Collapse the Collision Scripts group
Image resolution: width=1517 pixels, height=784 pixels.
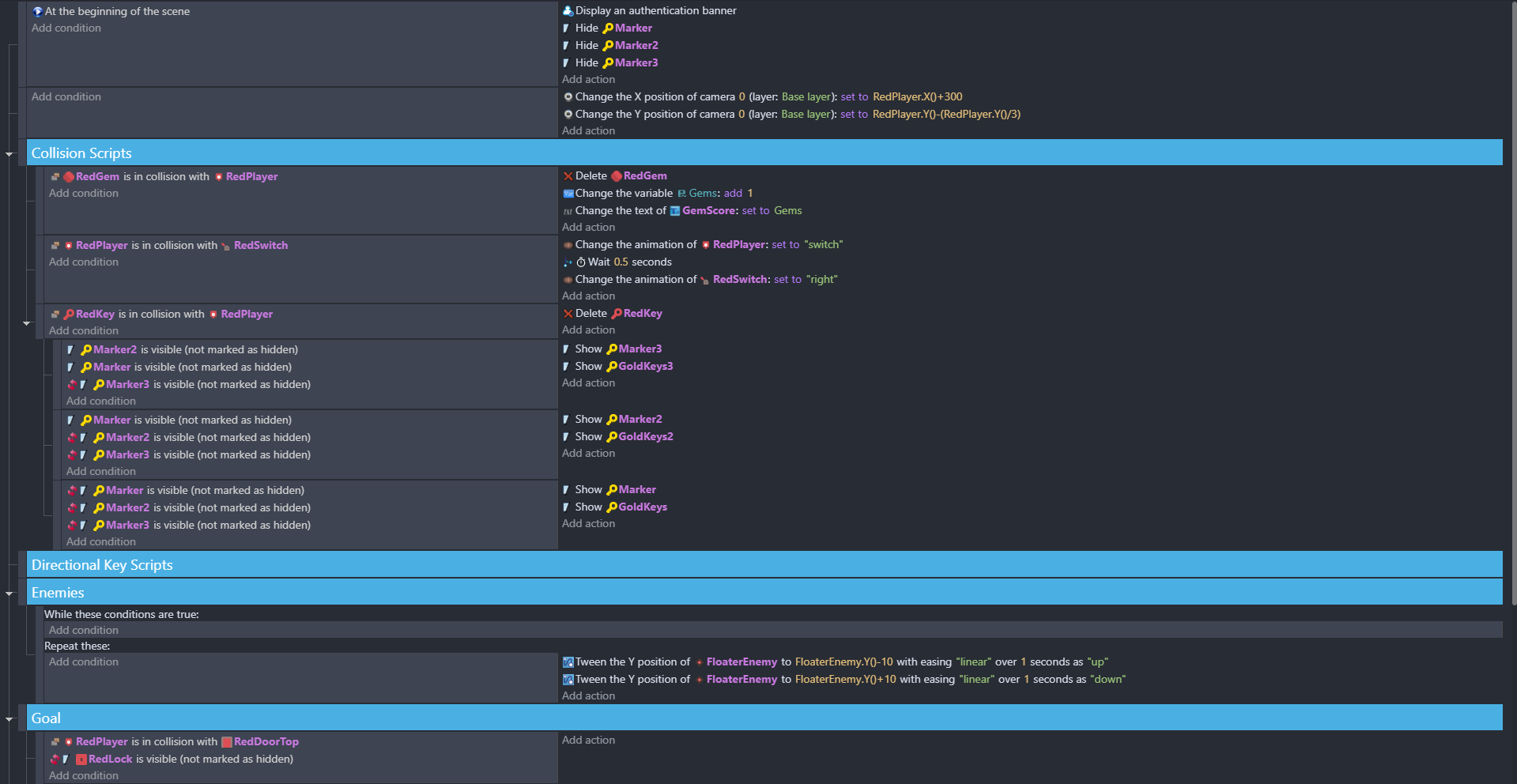point(9,154)
